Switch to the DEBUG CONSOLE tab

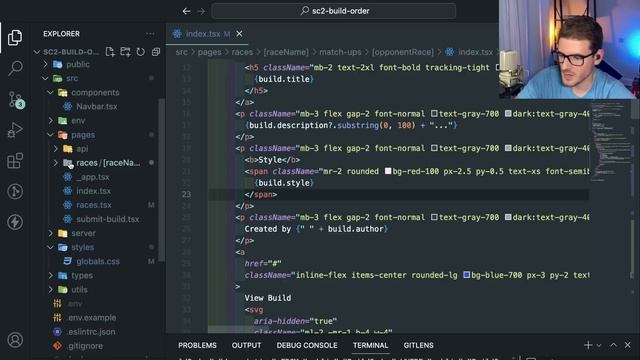tap(307, 345)
